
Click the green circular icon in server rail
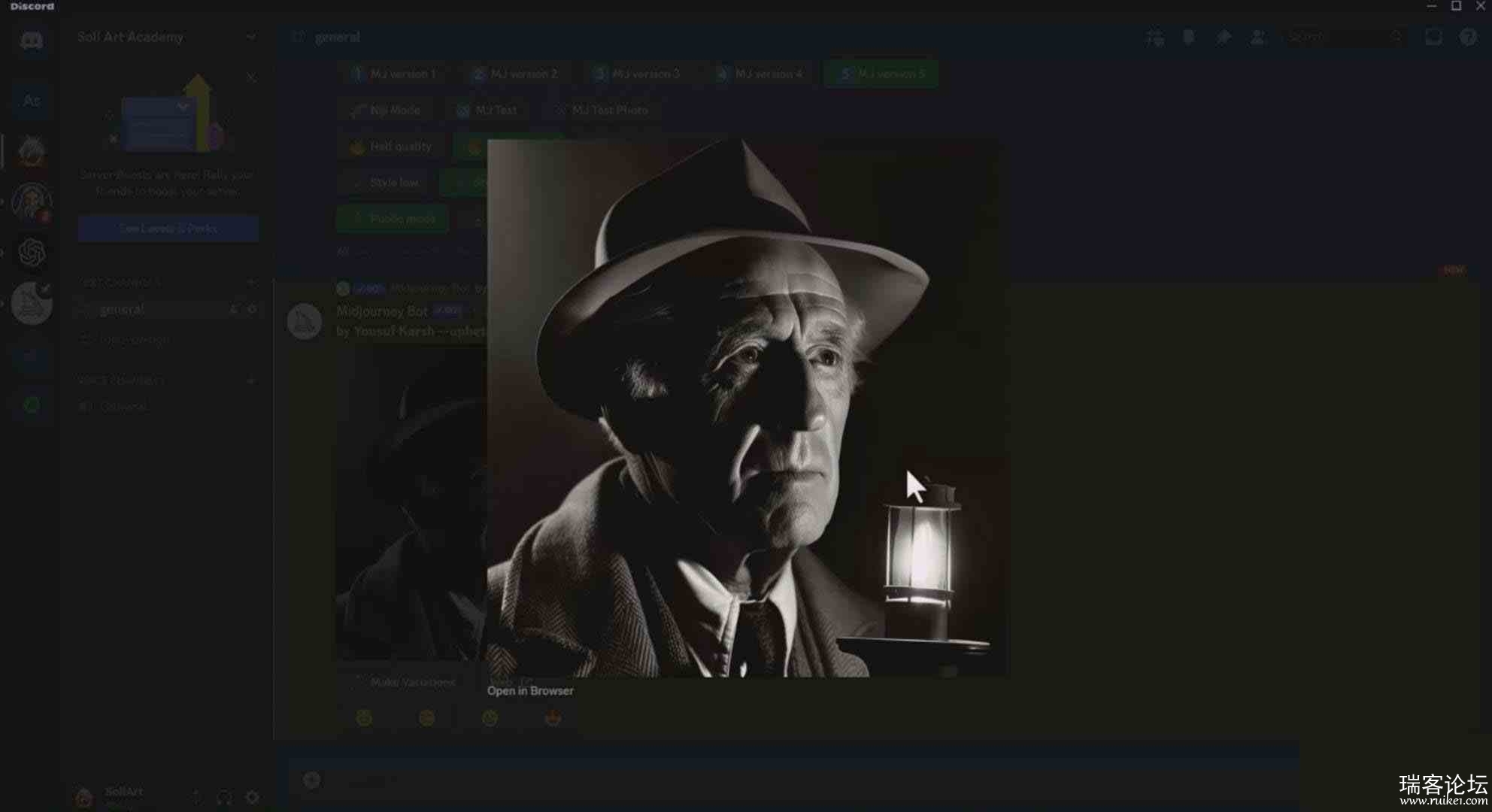(x=32, y=405)
